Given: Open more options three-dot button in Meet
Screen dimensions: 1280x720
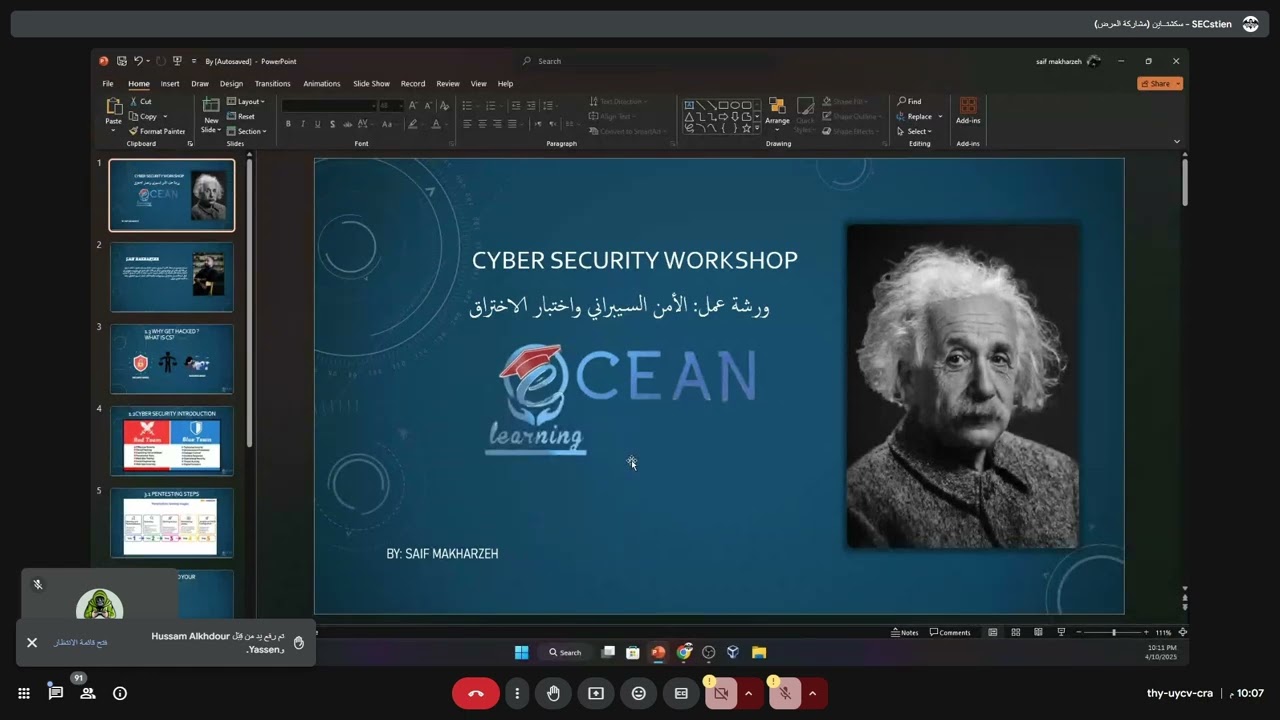Looking at the screenshot, I should point(517,693).
